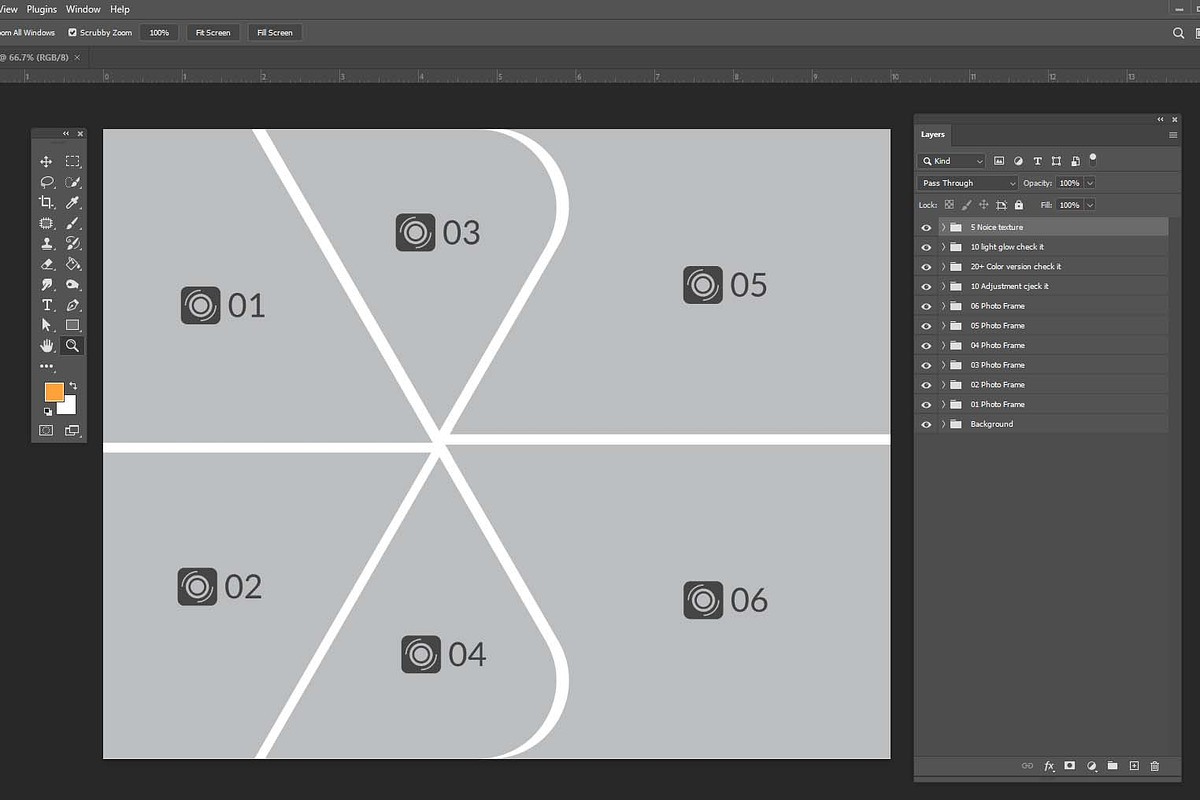Click the Fit Screen button

[x=213, y=33]
